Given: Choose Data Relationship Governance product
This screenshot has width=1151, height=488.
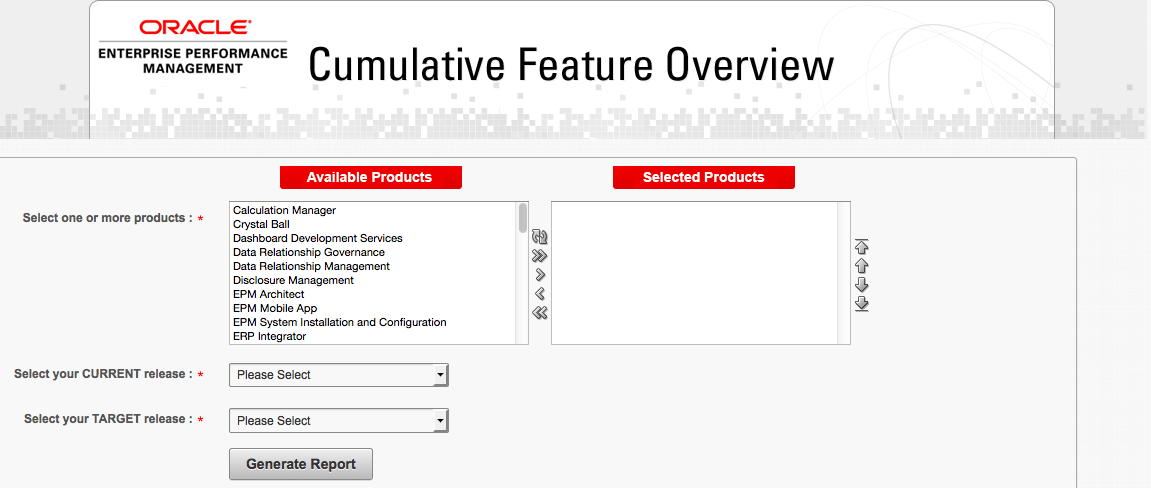Looking at the screenshot, I should point(308,253).
